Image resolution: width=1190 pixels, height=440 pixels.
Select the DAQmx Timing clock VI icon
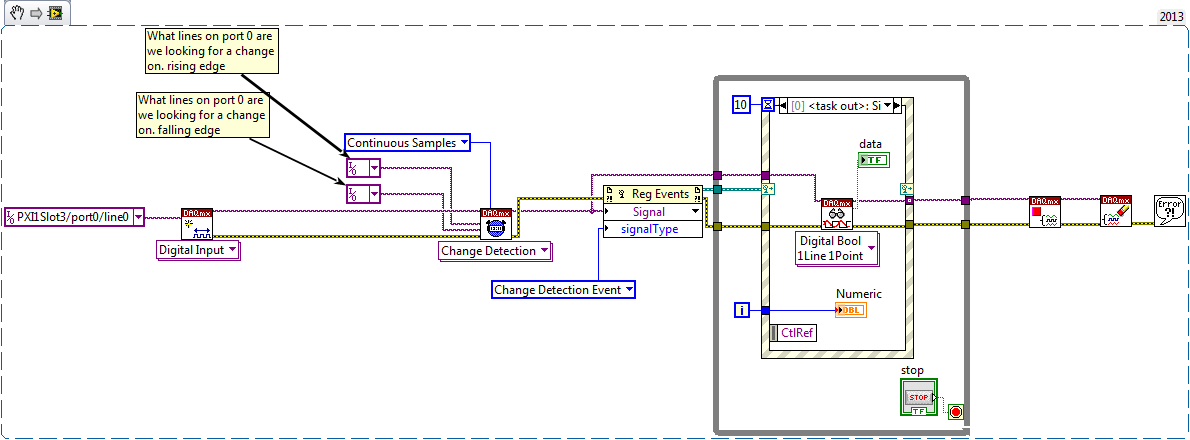pyautogui.click(x=496, y=225)
